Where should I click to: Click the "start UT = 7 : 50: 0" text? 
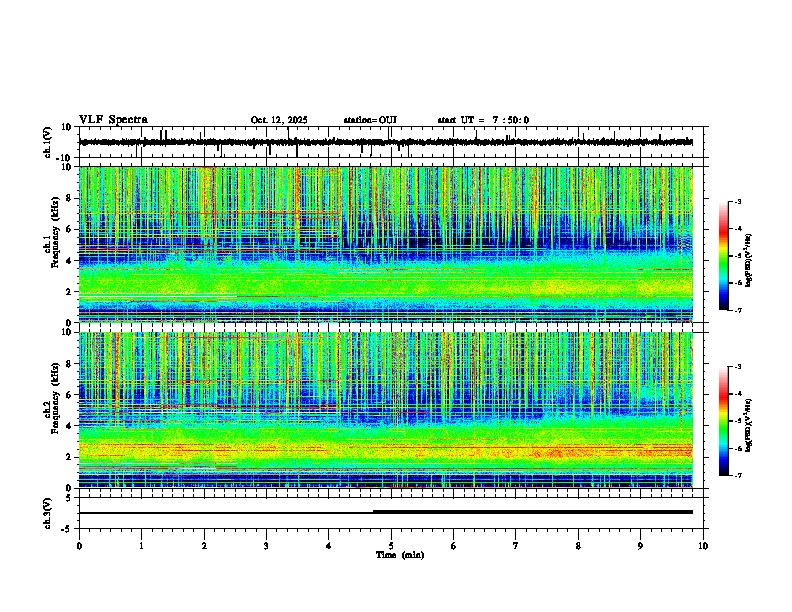[x=483, y=120]
